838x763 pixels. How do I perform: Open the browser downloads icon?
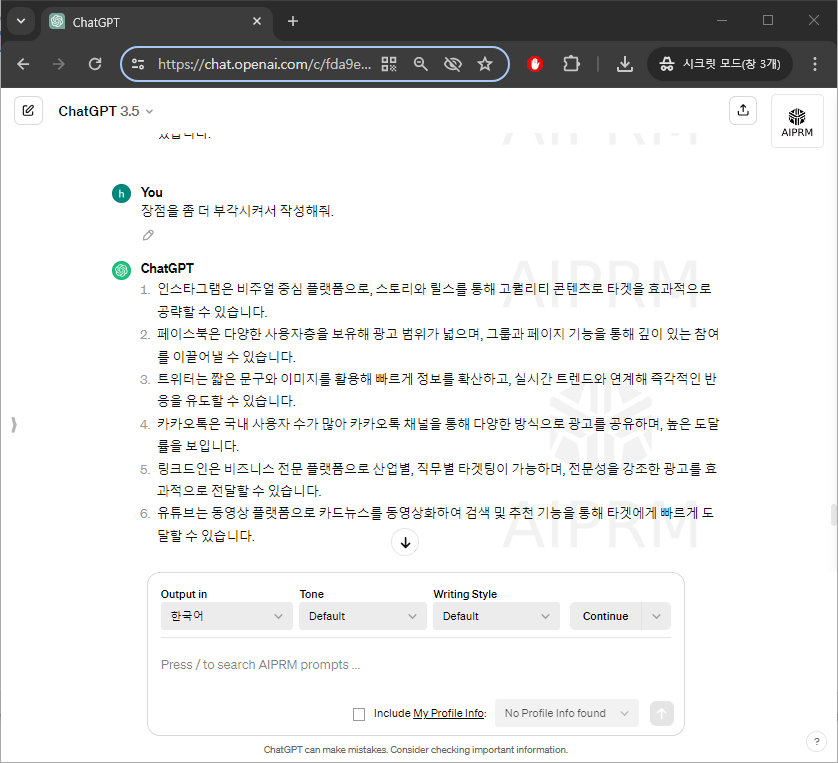[x=625, y=64]
